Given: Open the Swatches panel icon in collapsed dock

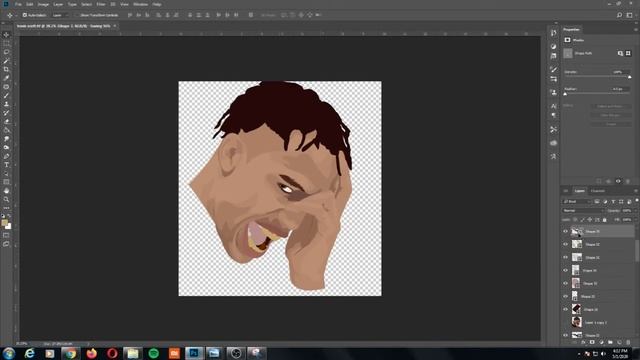Looking at the screenshot, I should pos(553,56).
